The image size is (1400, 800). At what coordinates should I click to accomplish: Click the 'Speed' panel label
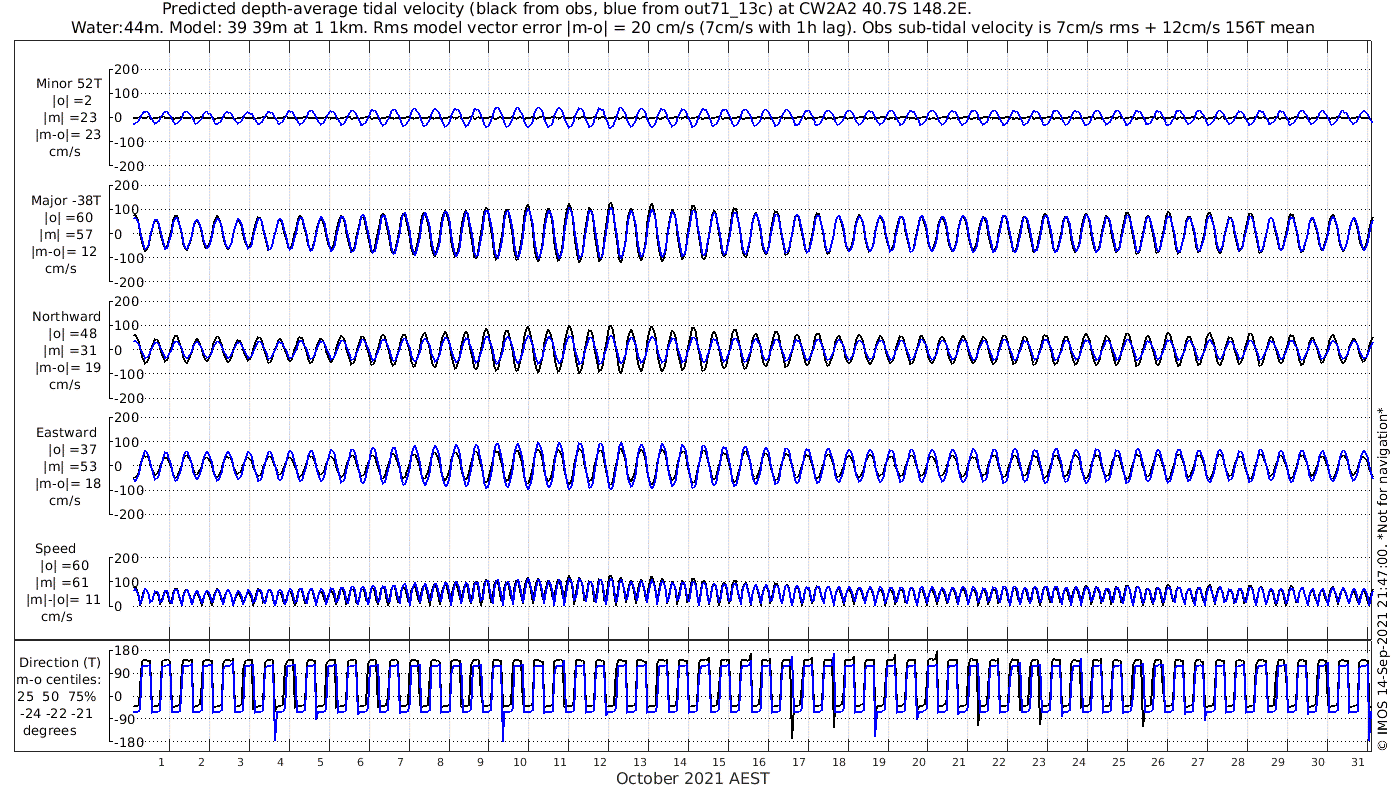[x=56, y=549]
